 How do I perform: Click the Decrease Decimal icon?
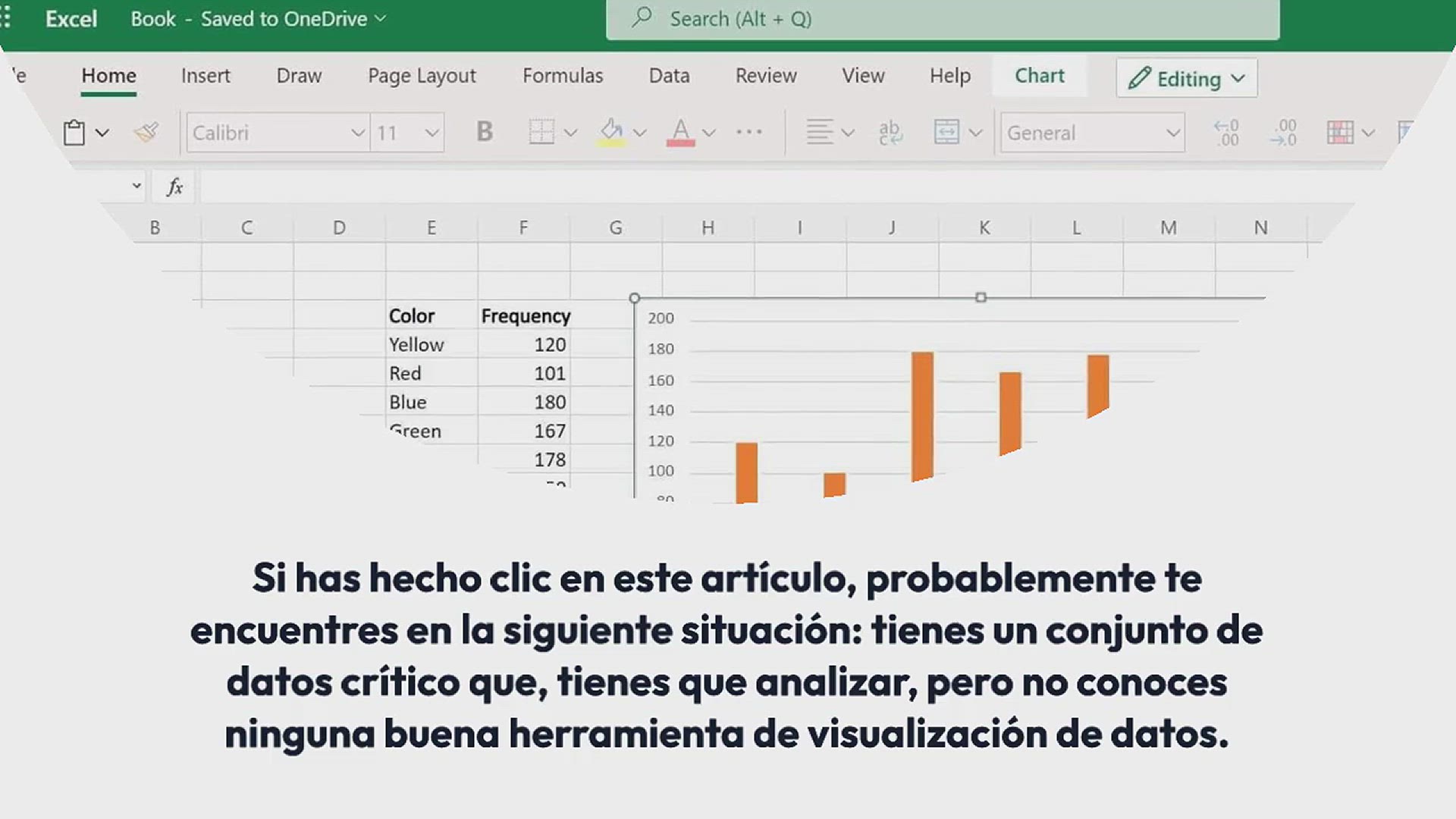pos(1283,132)
